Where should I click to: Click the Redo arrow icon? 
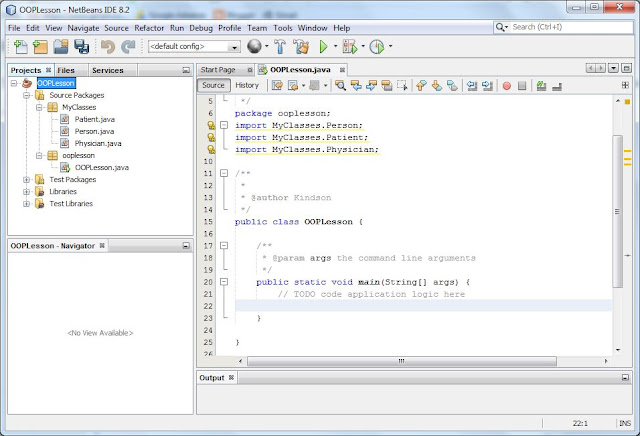[128, 47]
